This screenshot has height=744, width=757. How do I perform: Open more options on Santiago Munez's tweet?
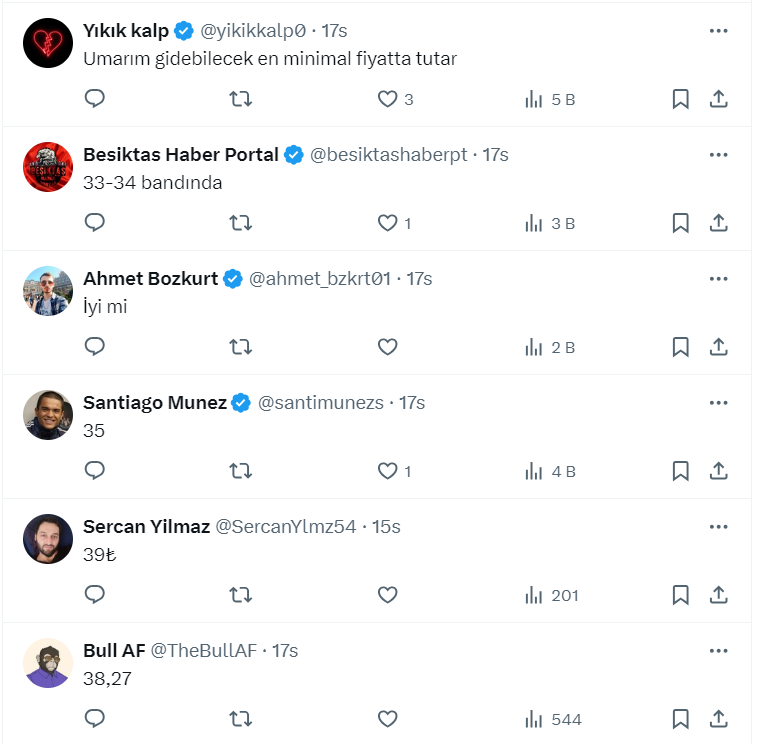[x=718, y=403]
